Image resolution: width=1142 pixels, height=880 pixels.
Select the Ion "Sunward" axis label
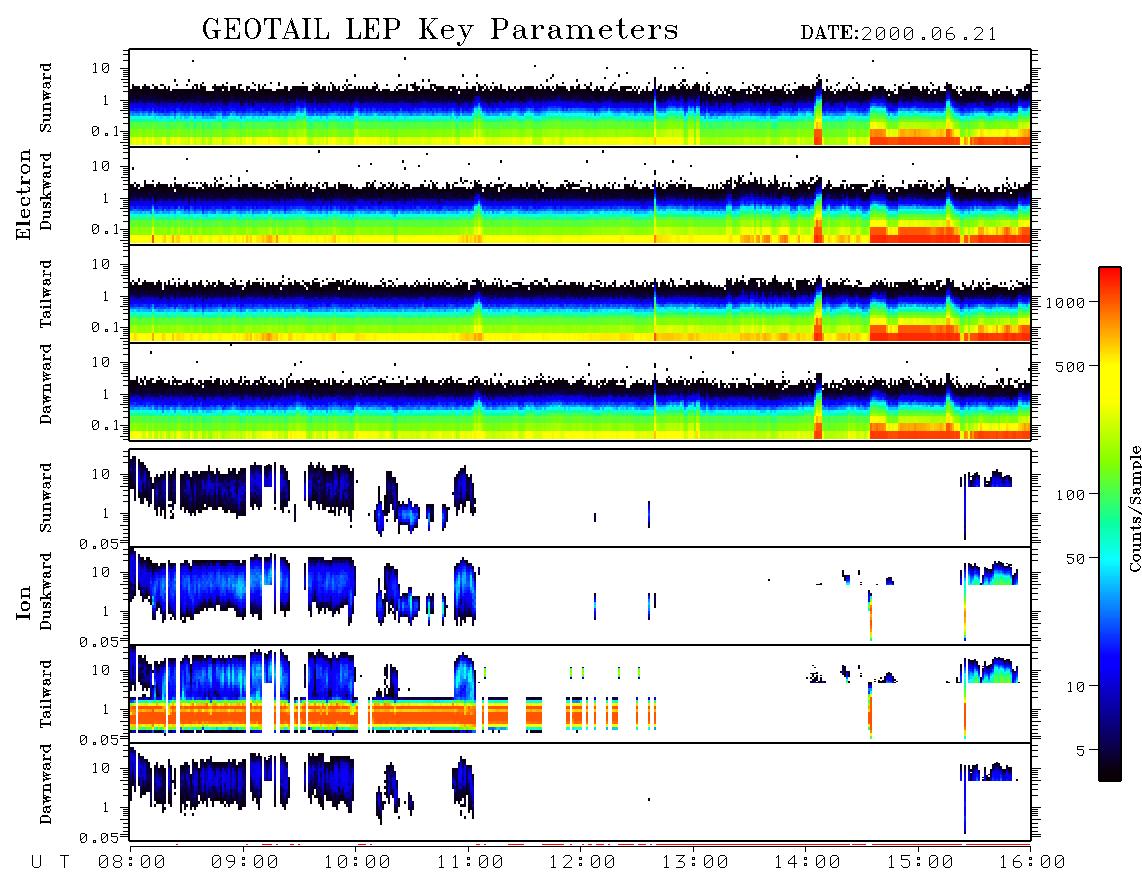click(x=46, y=498)
